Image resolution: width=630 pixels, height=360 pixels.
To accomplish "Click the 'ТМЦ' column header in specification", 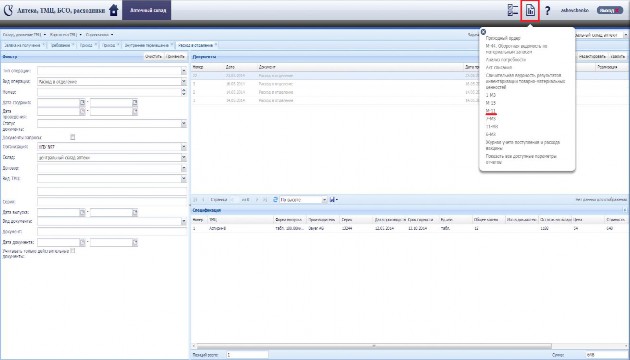I will 240,220.
